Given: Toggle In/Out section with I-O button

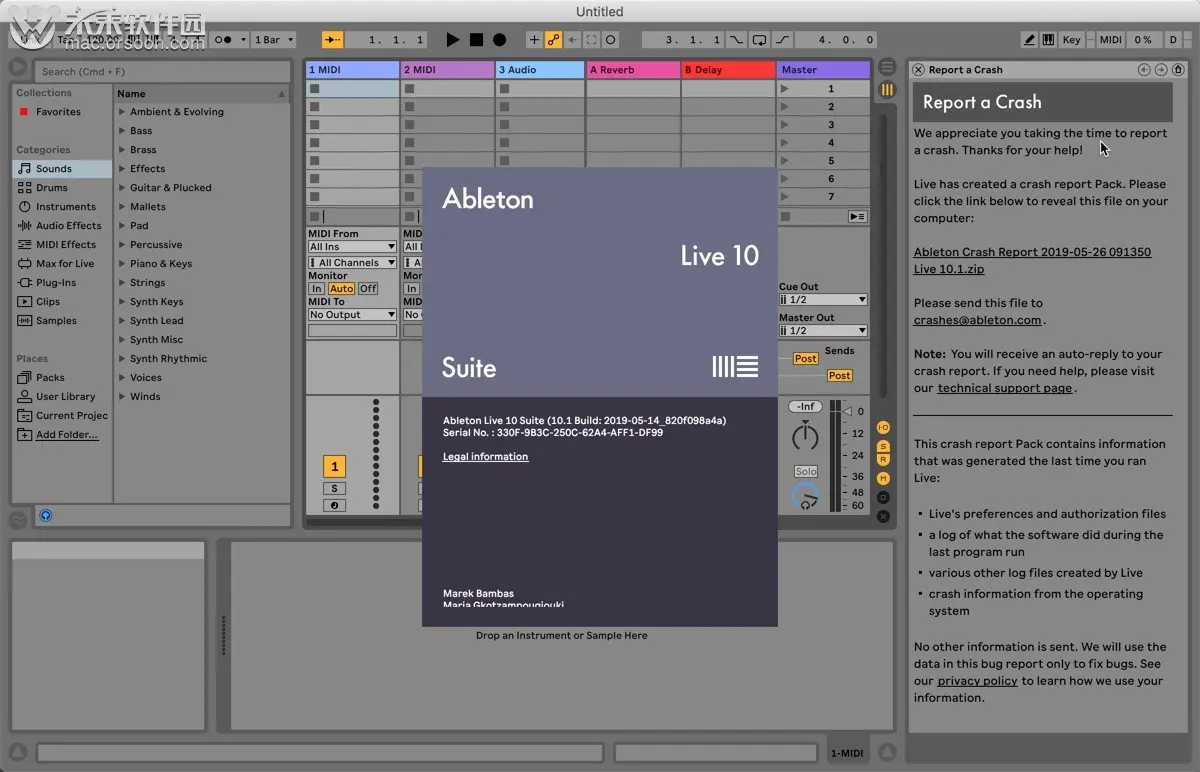Looking at the screenshot, I should click(x=883, y=427).
